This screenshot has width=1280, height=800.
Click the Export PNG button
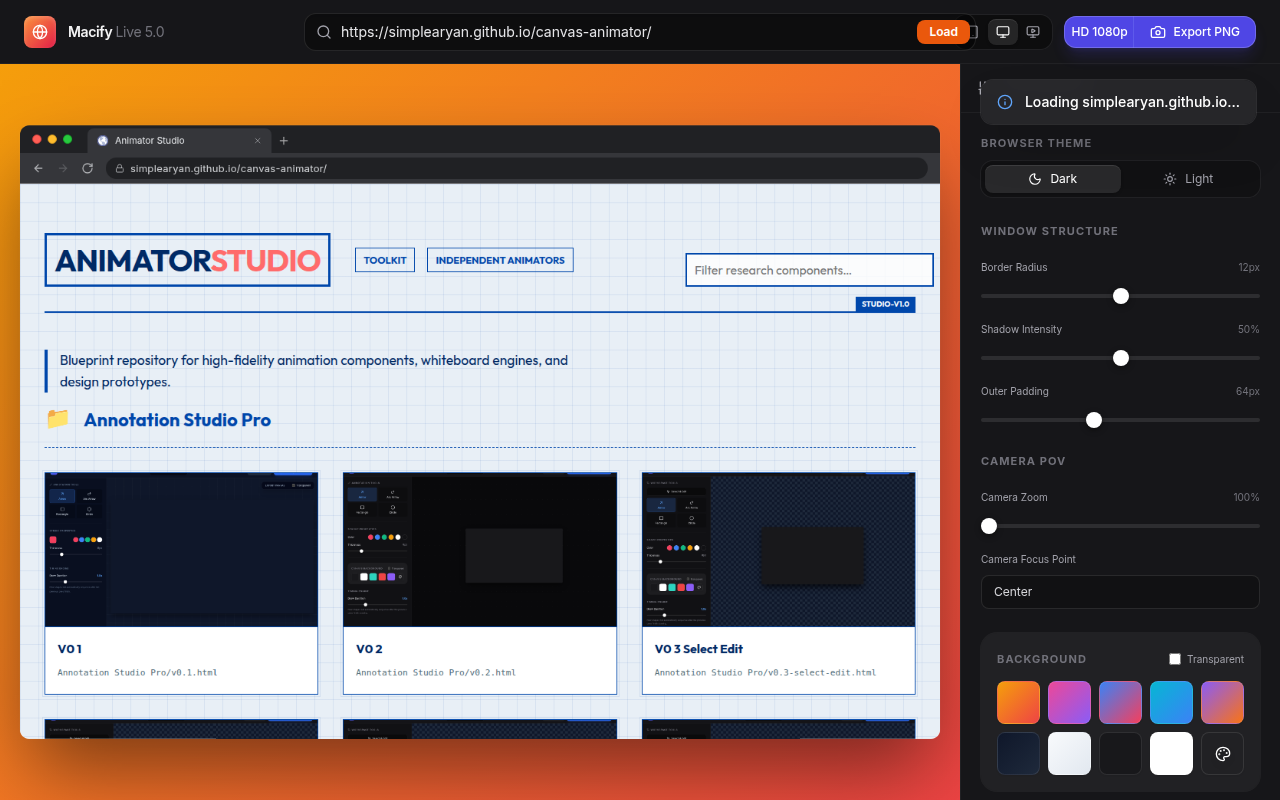[1195, 32]
